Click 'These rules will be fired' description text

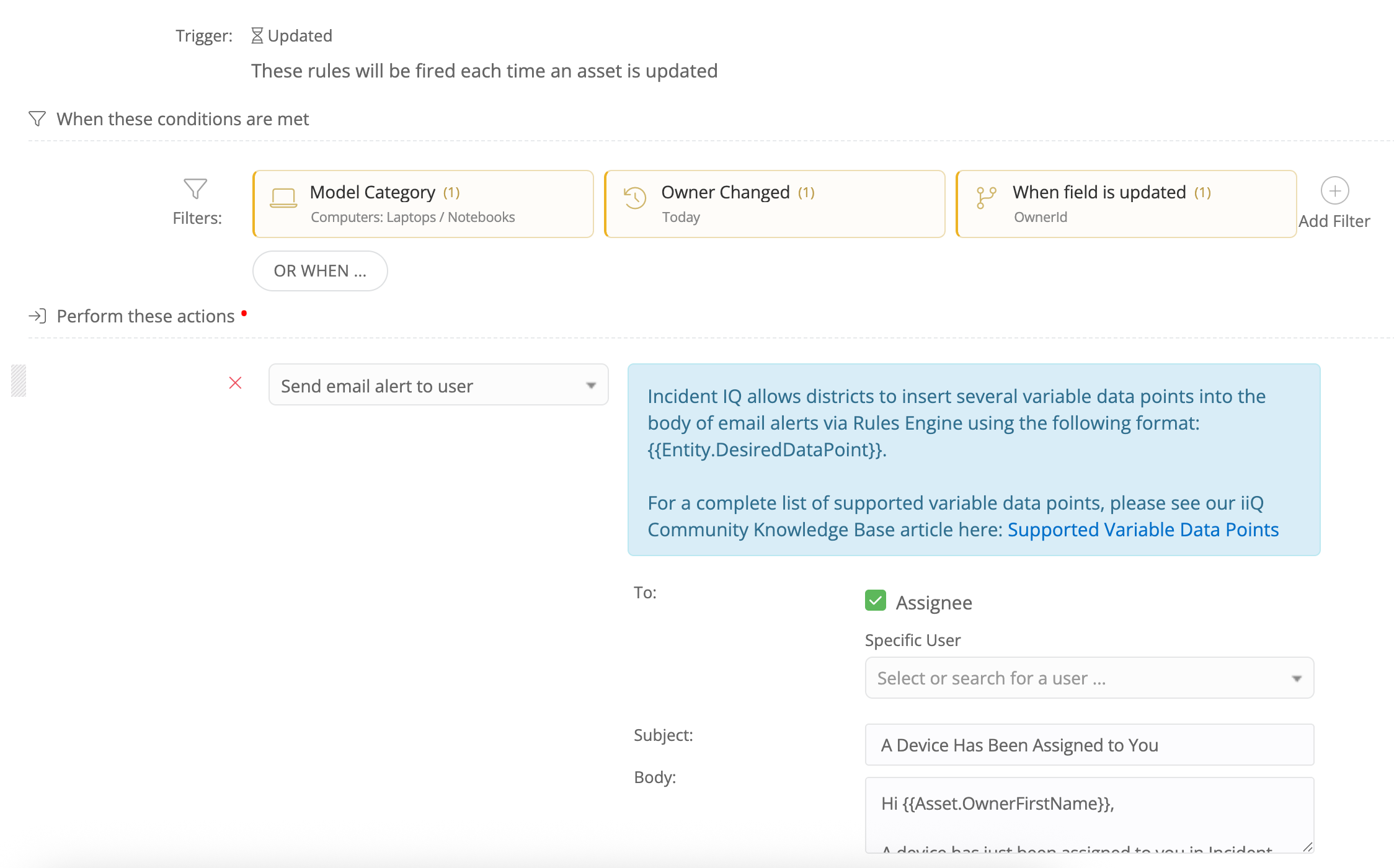coord(484,71)
